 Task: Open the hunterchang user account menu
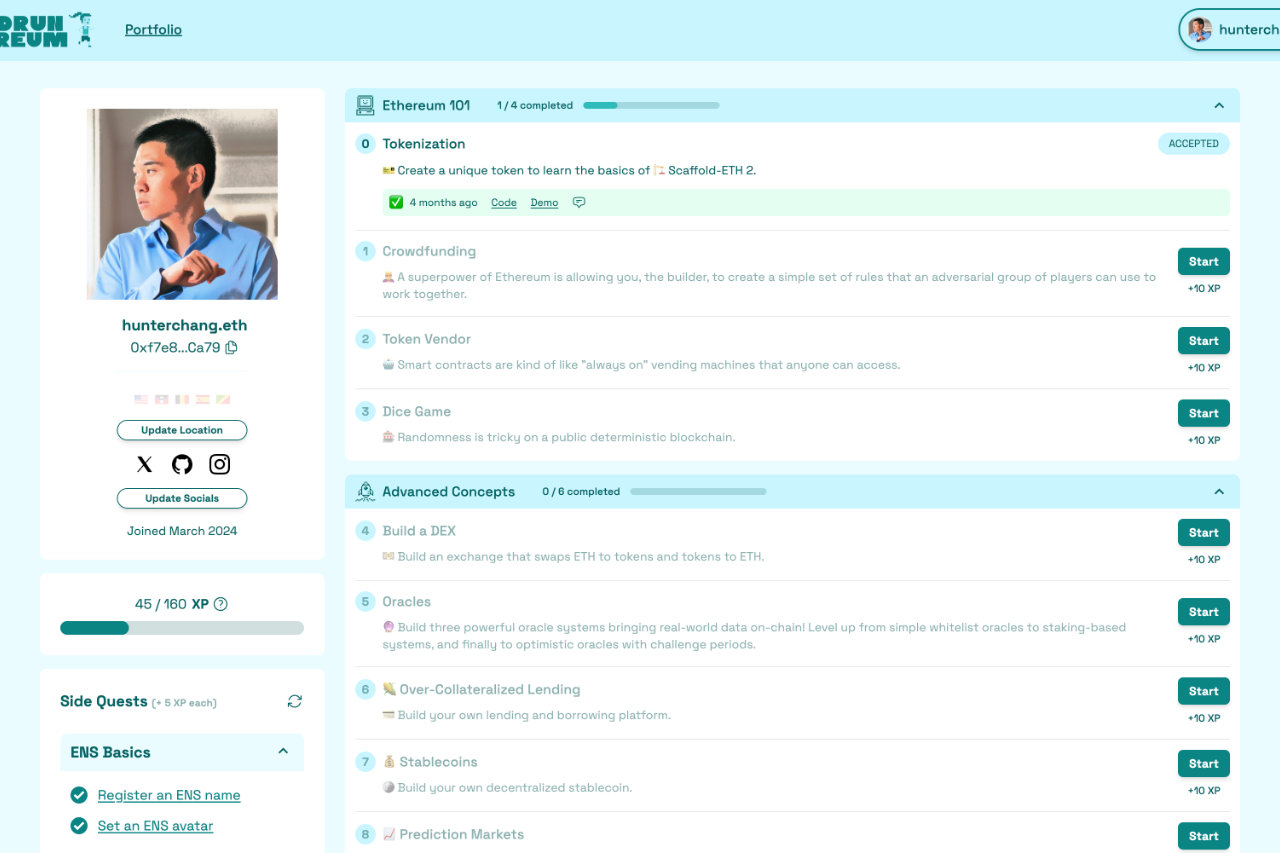(x=1232, y=30)
